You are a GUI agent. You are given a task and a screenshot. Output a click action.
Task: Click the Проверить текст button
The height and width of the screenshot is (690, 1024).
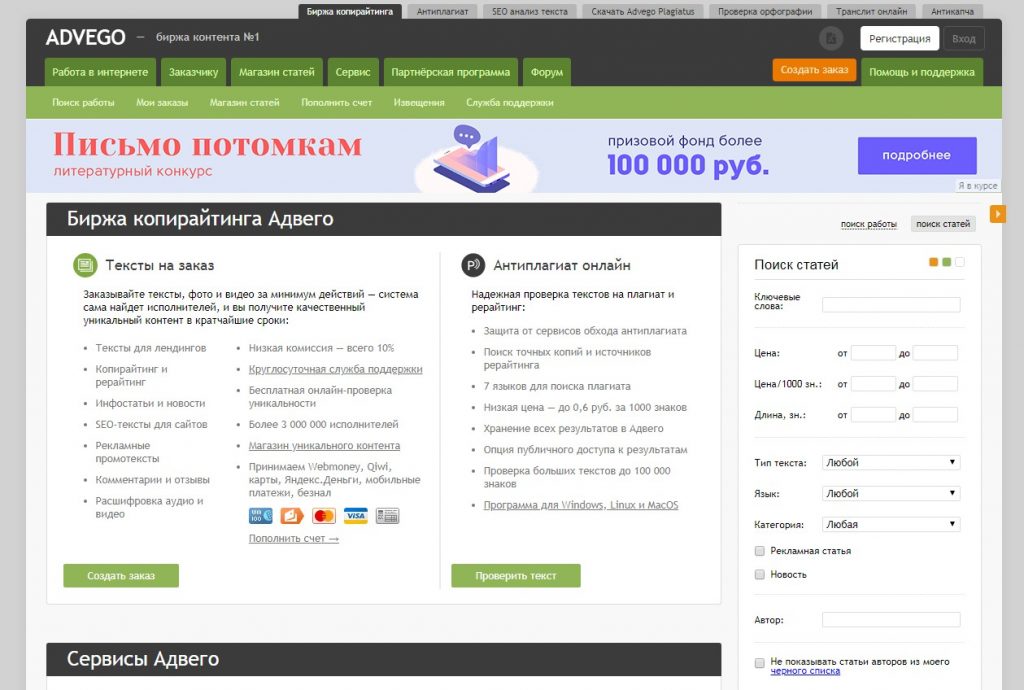tap(515, 576)
